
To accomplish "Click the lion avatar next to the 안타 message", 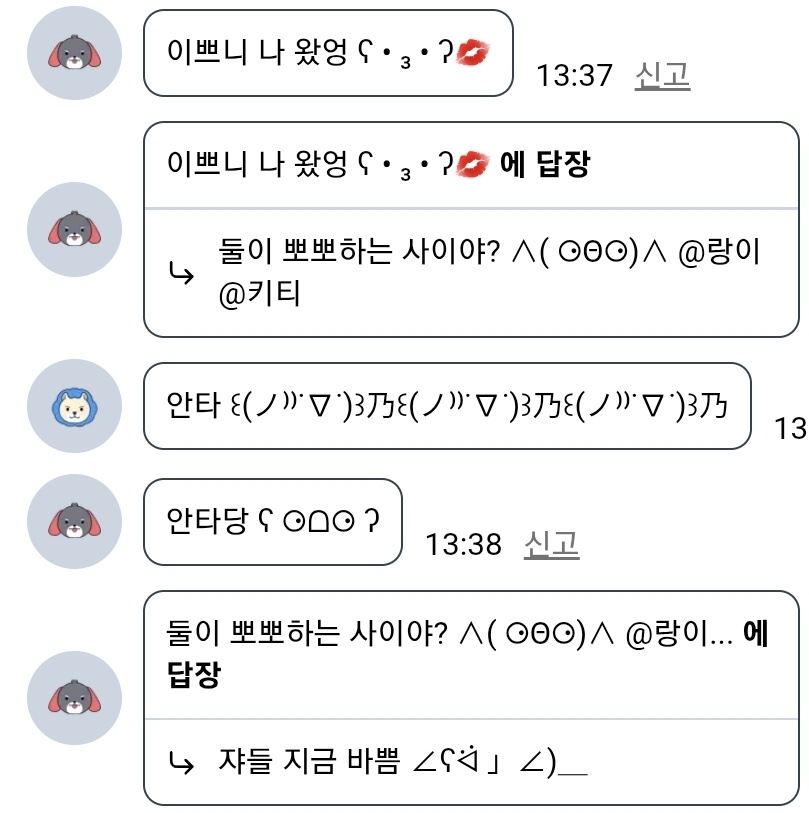I will pos(74,407).
